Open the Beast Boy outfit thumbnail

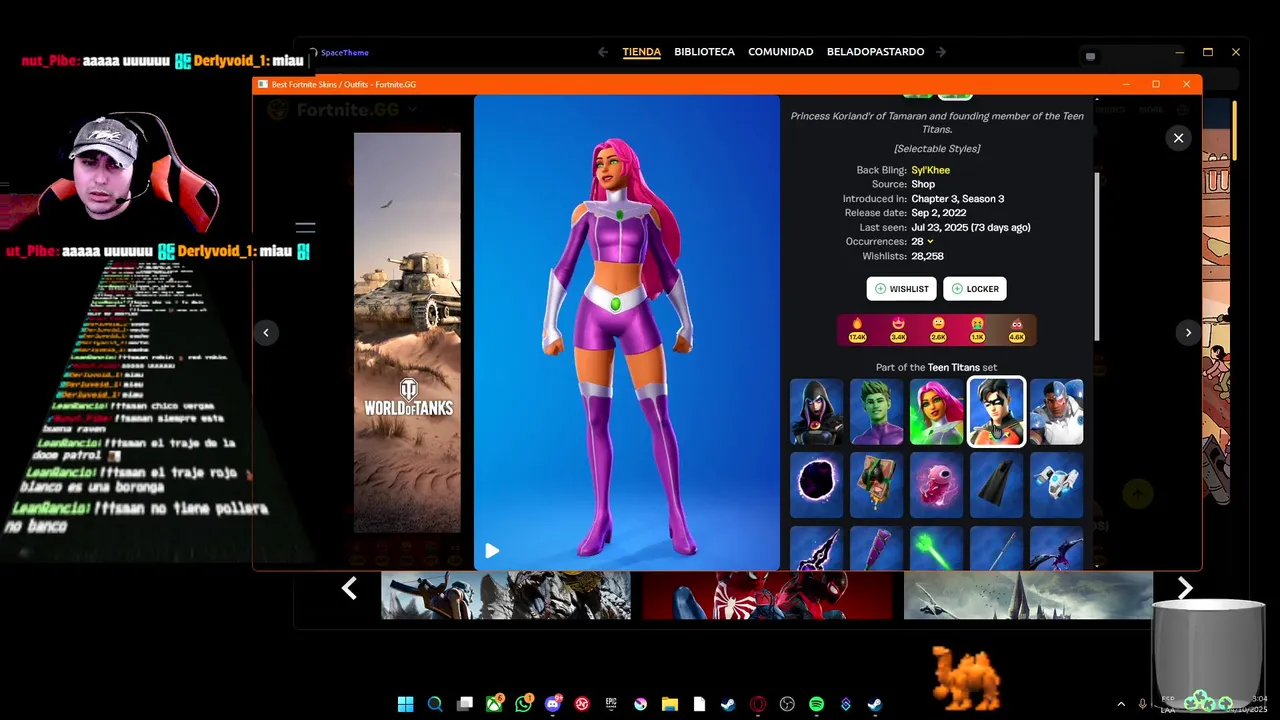click(877, 411)
